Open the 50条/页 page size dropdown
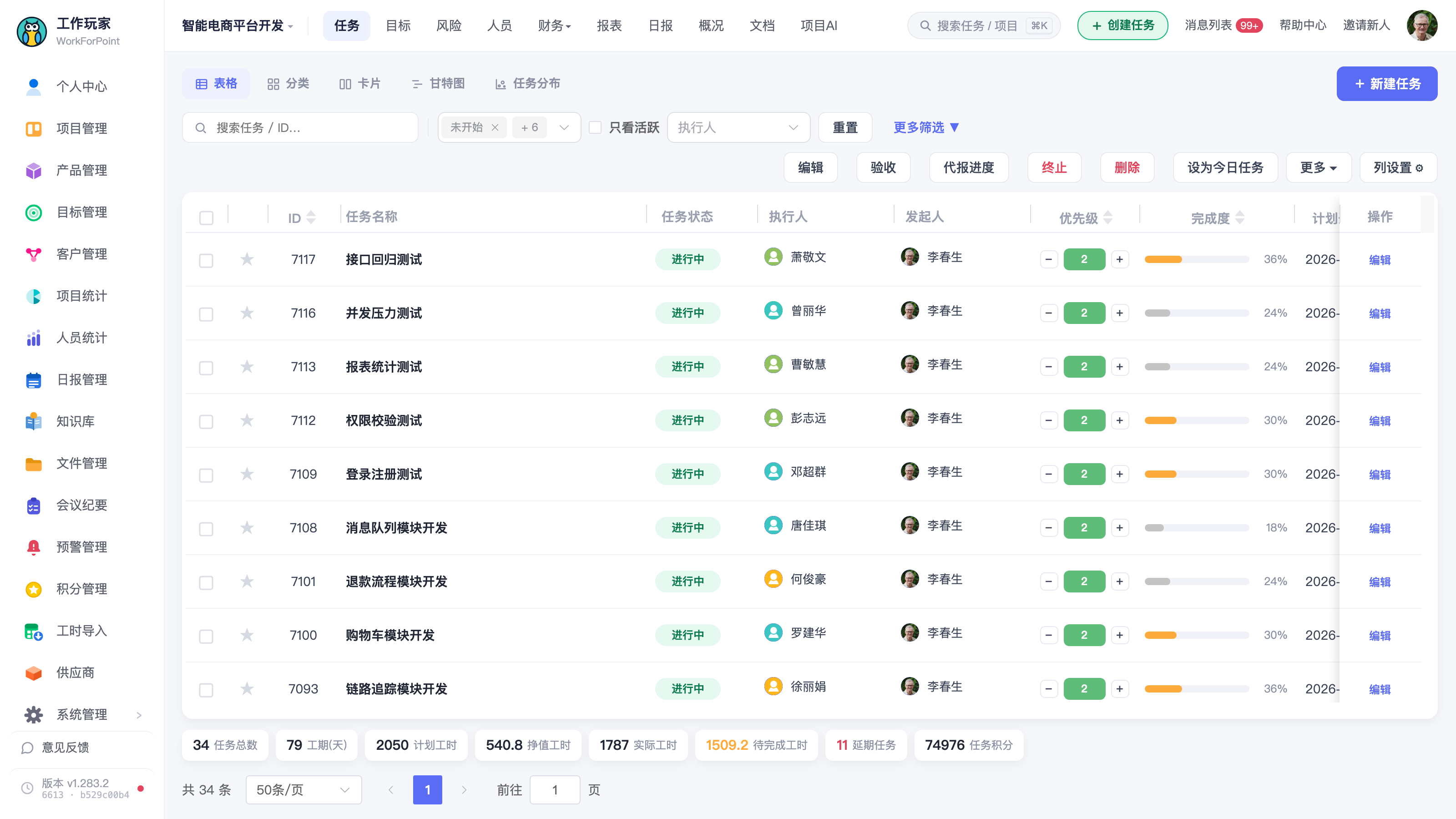1456x819 pixels. (x=303, y=789)
